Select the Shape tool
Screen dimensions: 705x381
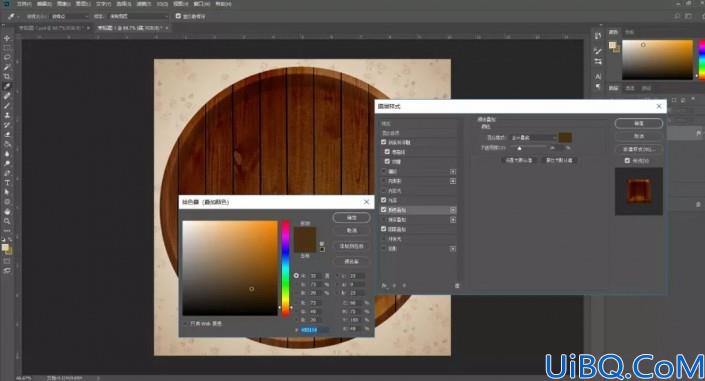(x=7, y=202)
